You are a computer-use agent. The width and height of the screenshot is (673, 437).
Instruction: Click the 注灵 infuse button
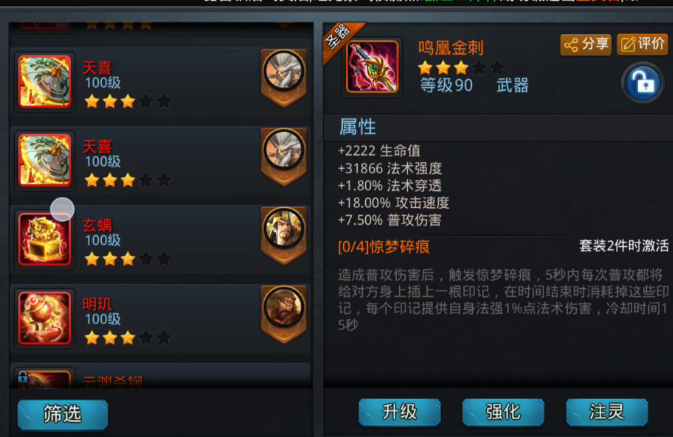click(x=607, y=412)
